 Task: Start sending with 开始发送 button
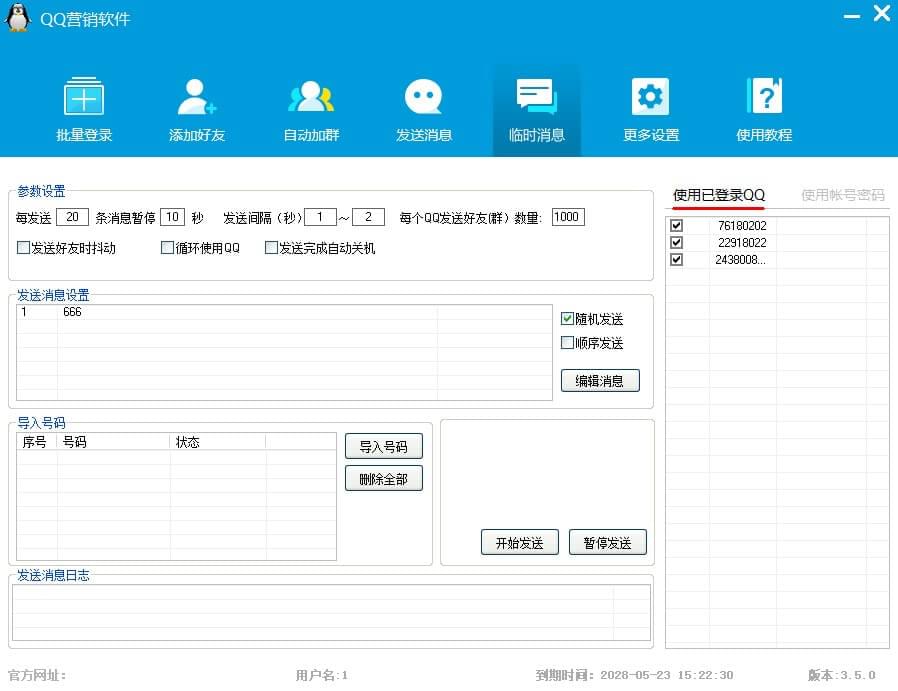click(519, 542)
